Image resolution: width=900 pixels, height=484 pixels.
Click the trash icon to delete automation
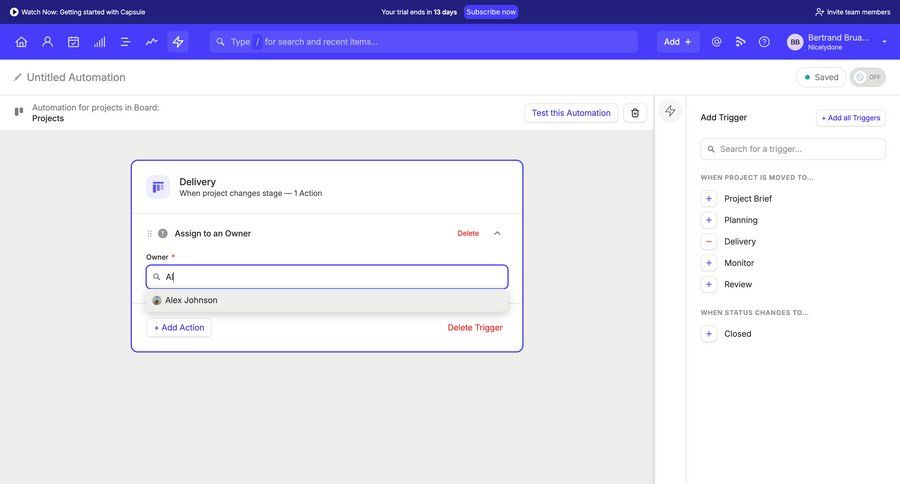pos(635,113)
